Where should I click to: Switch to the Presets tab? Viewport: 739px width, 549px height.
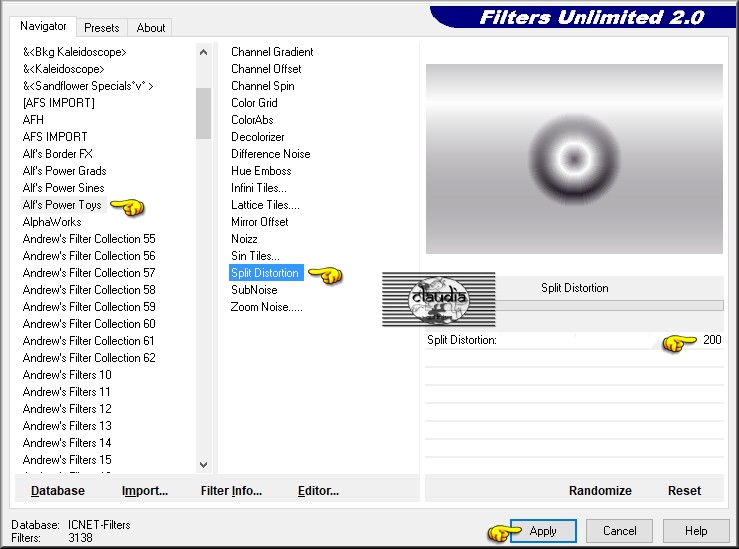[x=101, y=28]
